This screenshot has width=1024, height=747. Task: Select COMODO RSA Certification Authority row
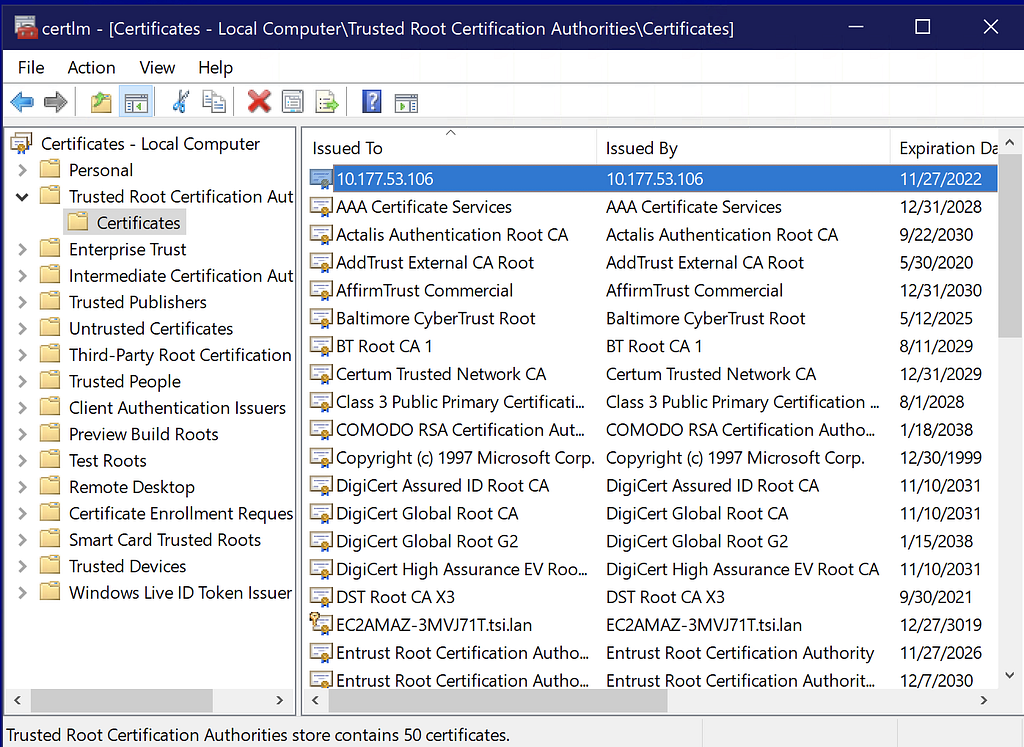coord(653,430)
